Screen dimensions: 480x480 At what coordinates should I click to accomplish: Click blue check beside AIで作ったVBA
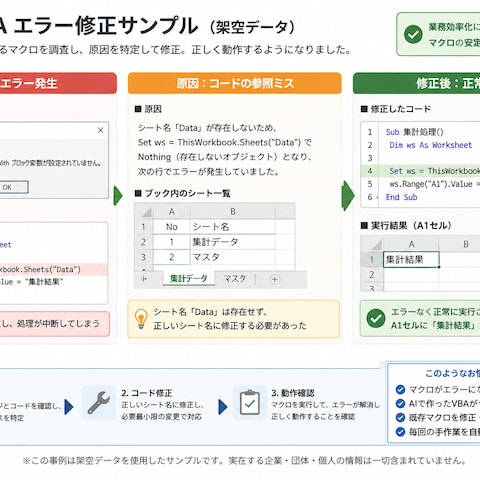[x=400, y=404]
